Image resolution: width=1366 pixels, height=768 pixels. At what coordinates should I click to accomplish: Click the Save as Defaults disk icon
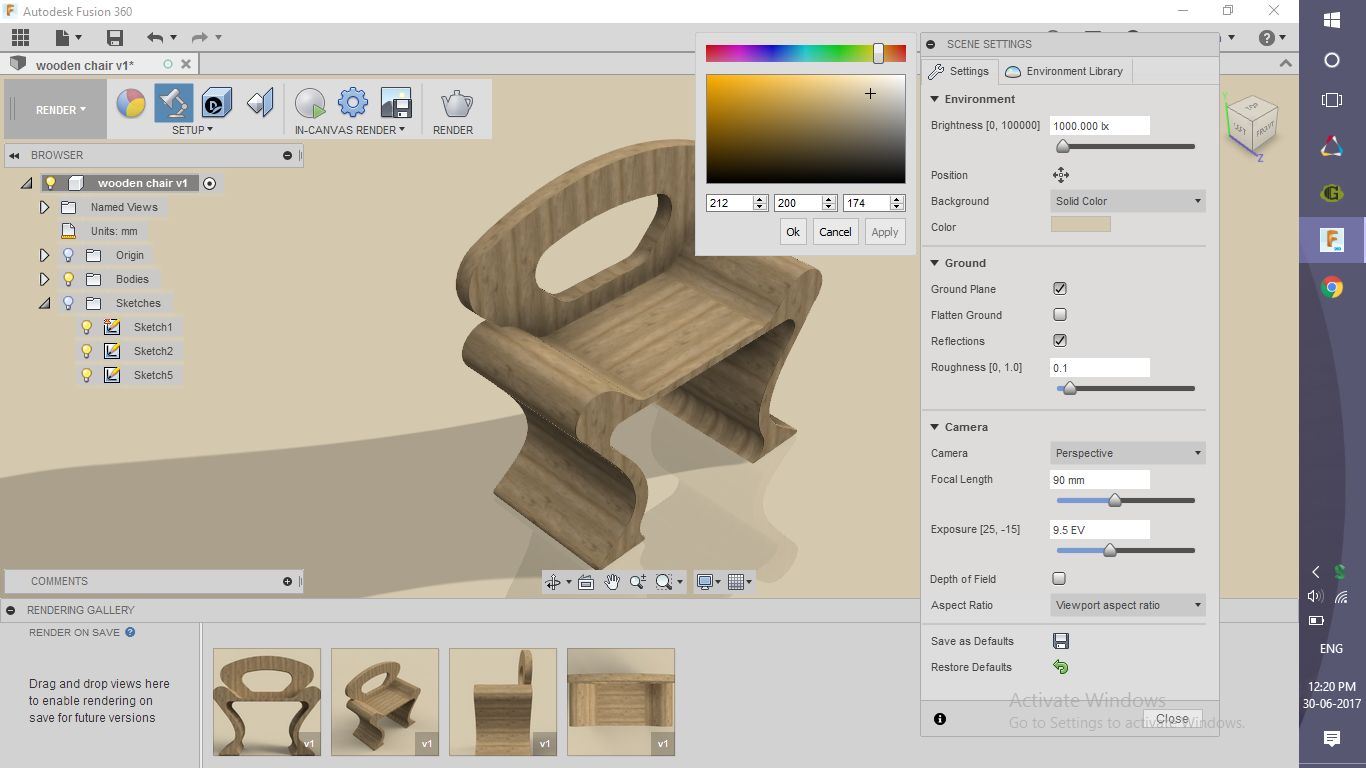click(1061, 641)
